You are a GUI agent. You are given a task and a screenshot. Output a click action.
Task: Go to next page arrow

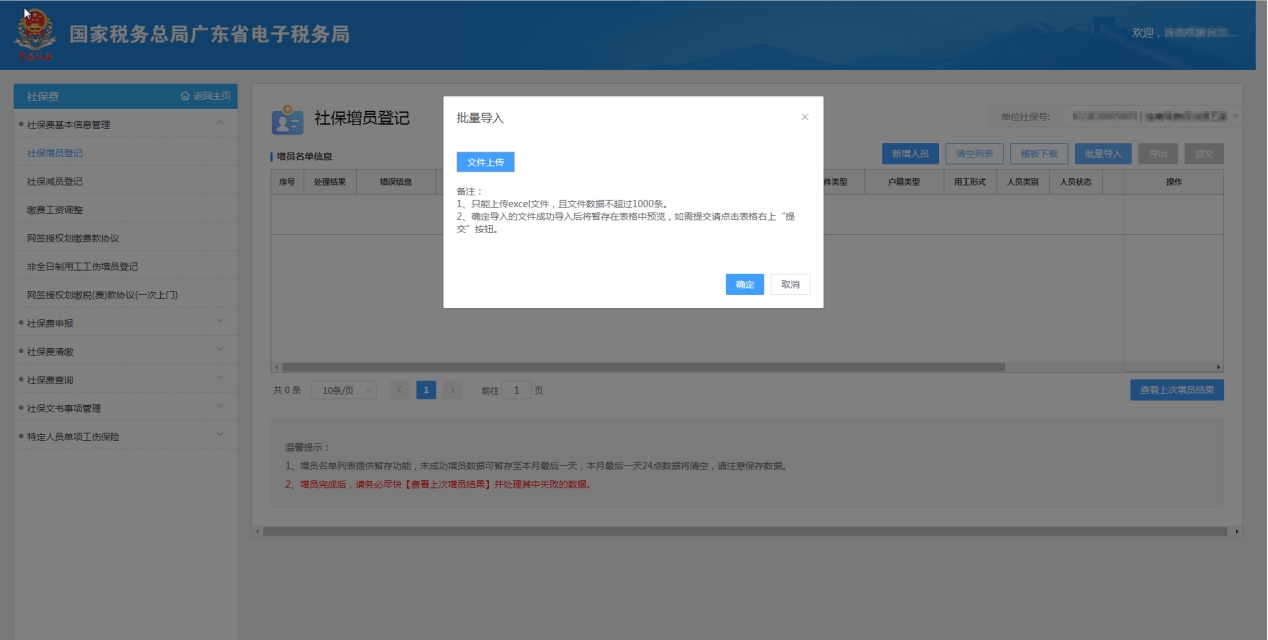pos(452,390)
